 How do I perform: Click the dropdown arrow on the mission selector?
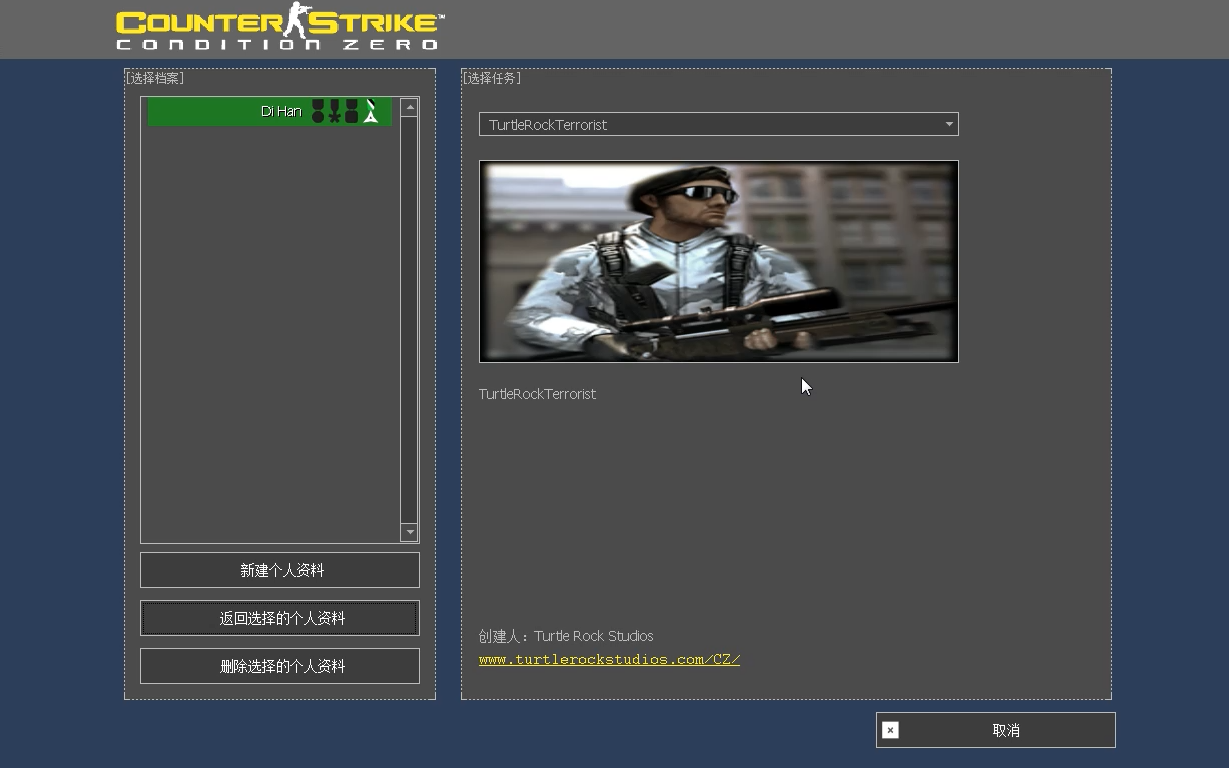(x=948, y=124)
